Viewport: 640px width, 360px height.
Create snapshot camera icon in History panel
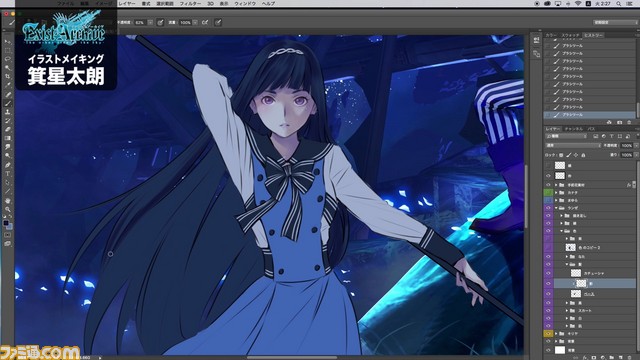(x=620, y=122)
